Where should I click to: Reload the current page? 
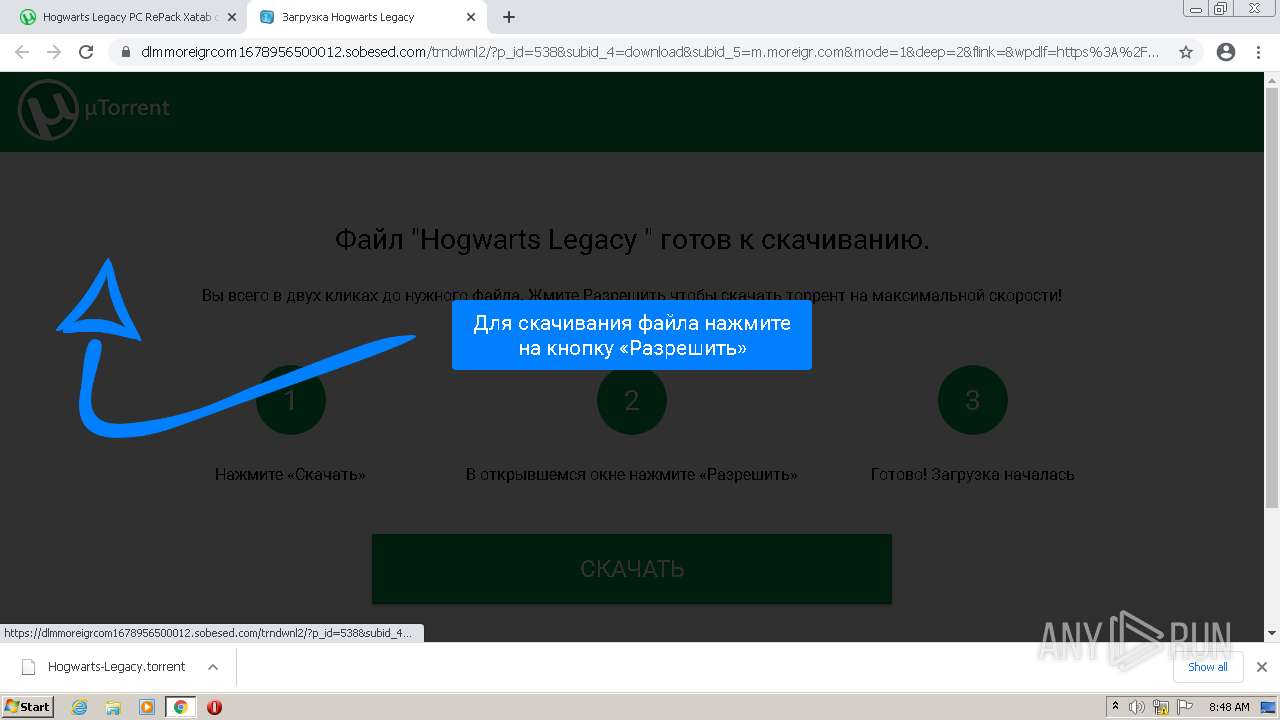coord(86,52)
